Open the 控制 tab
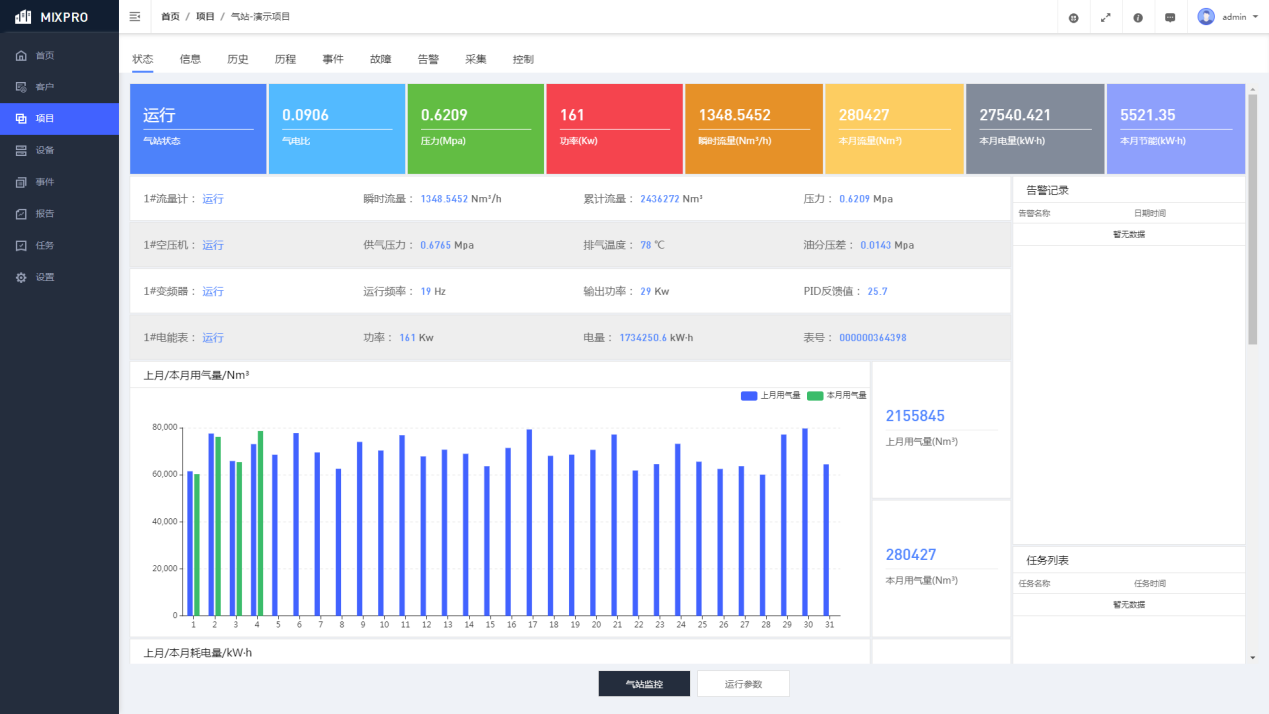1269x714 pixels. pyautogui.click(x=523, y=59)
